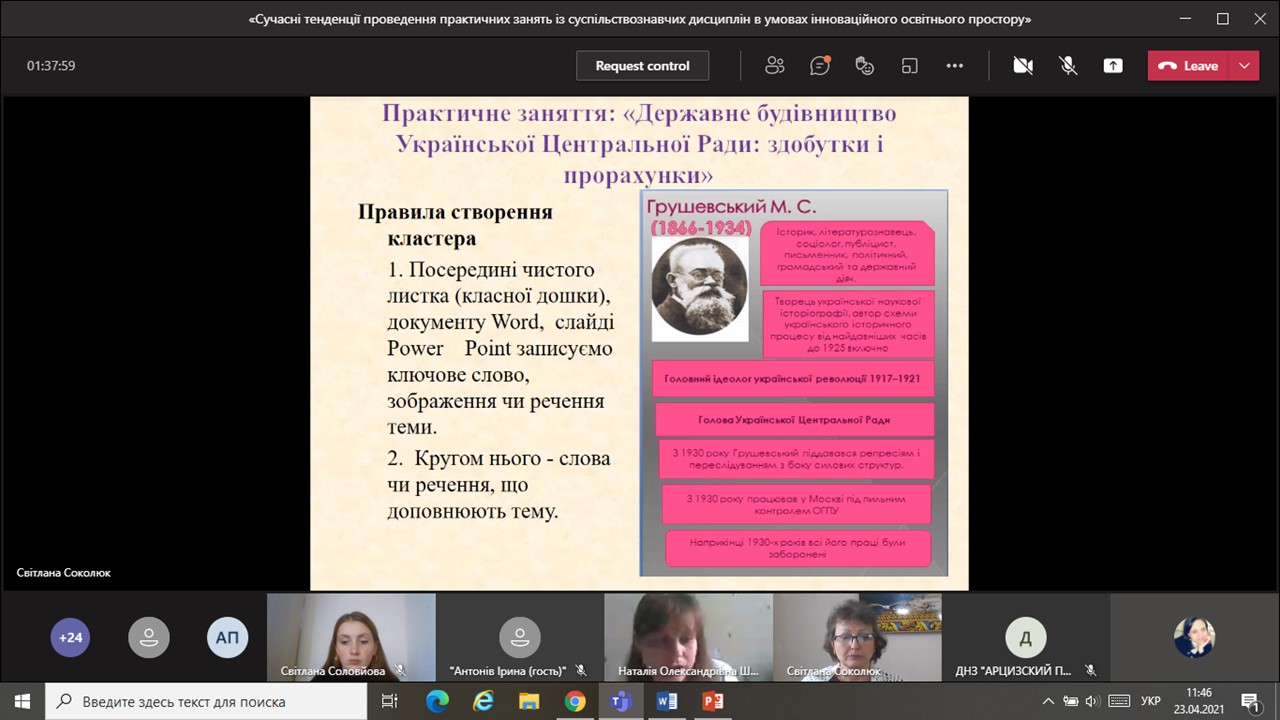1280x720 pixels.
Task: Open the participants list panel
Action: (774, 66)
